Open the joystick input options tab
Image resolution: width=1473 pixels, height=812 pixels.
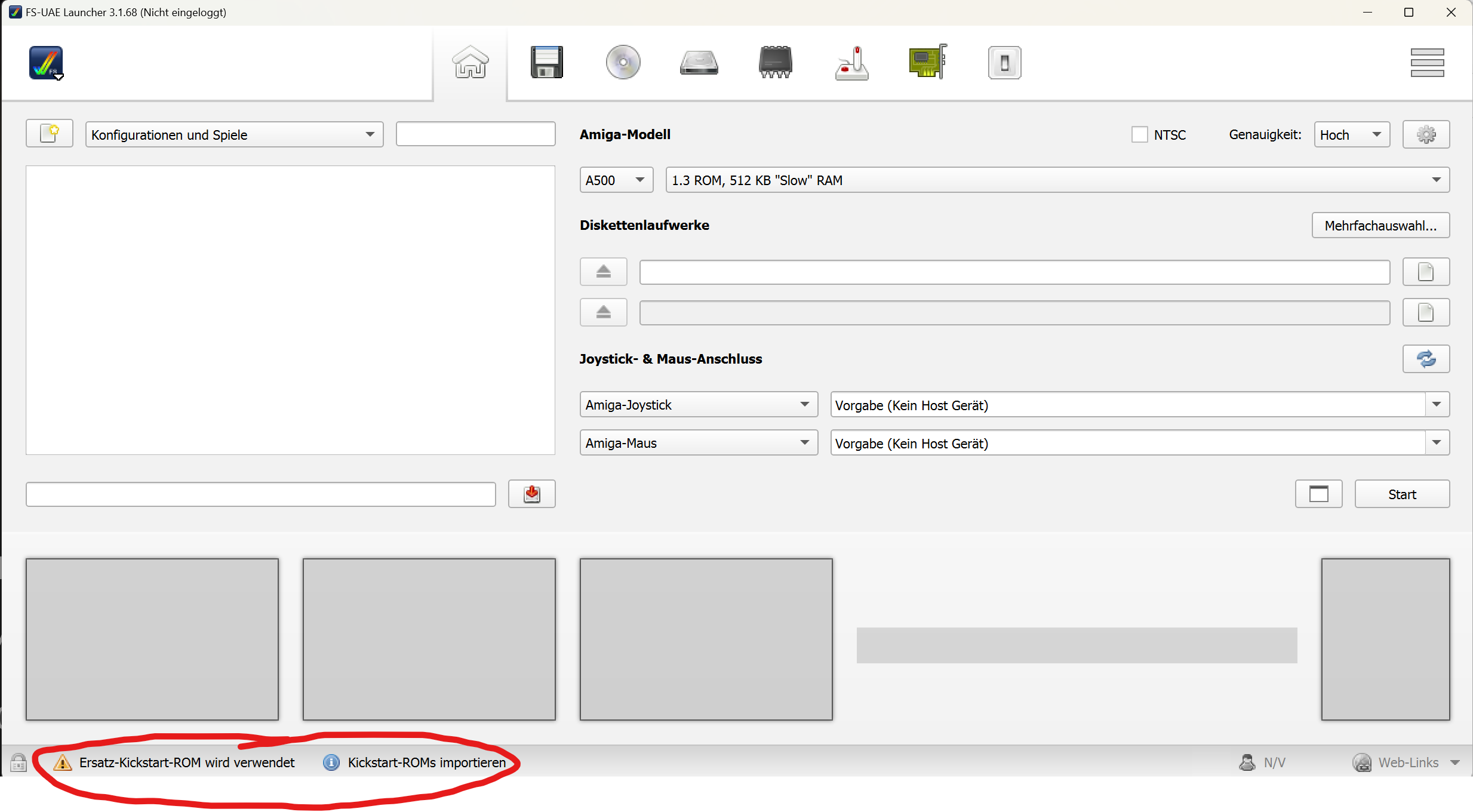pyautogui.click(x=851, y=62)
